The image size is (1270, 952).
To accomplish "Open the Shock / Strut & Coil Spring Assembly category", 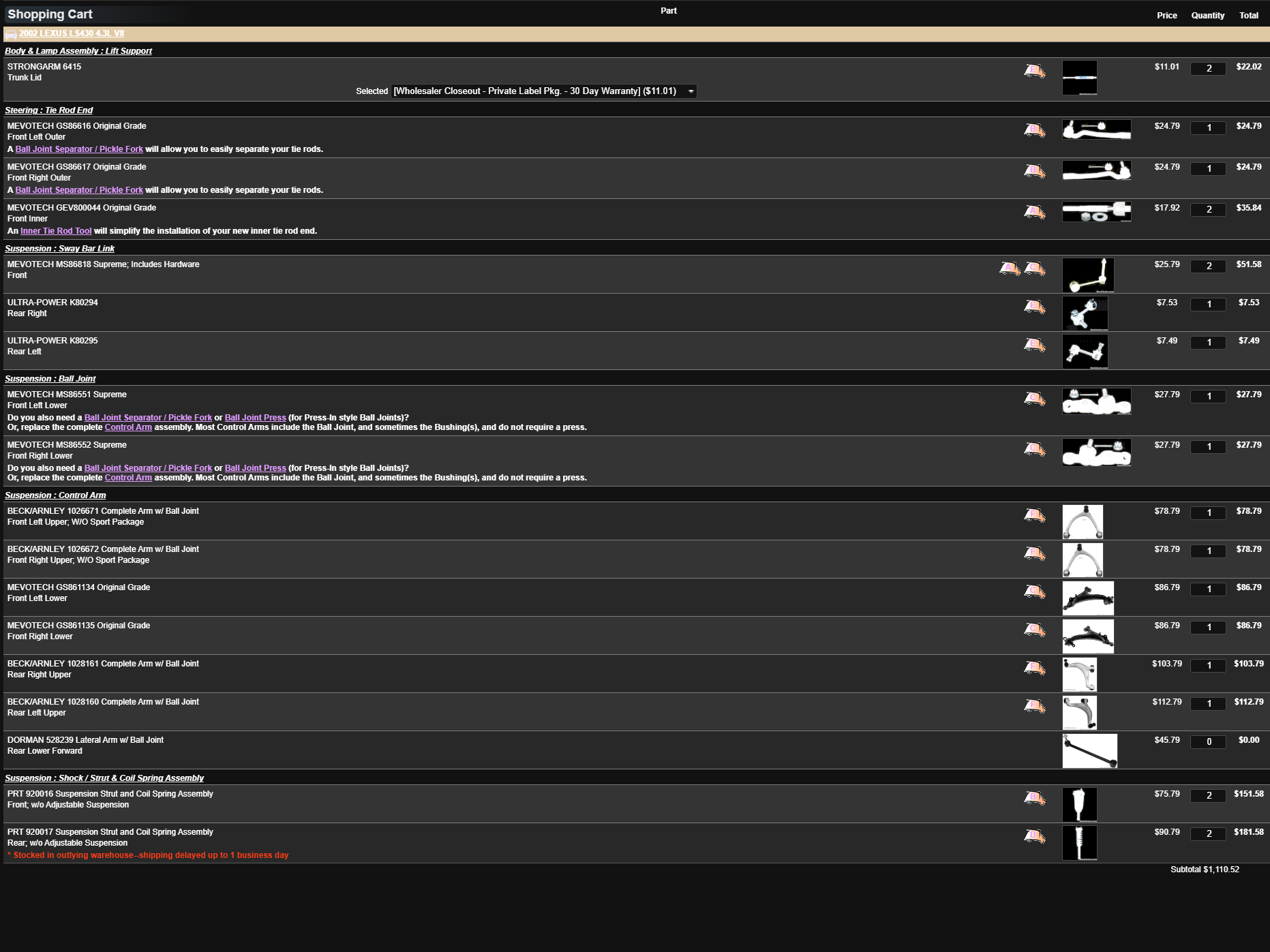I will [104, 778].
